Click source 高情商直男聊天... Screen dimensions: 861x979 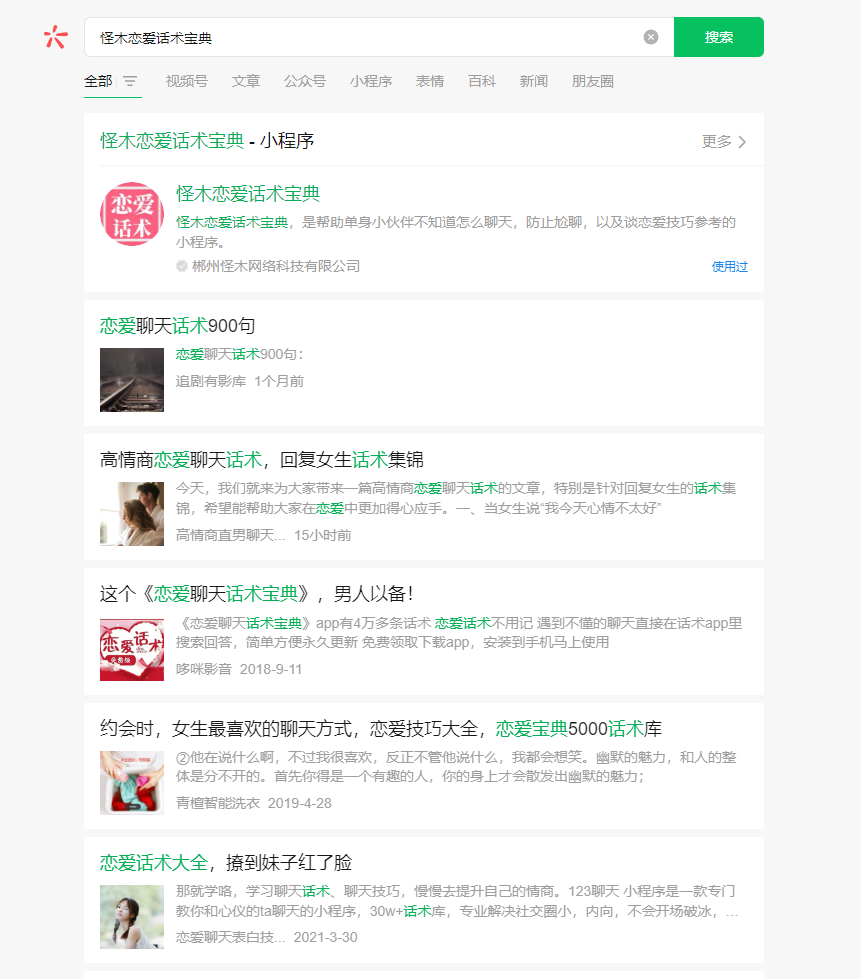pos(230,535)
